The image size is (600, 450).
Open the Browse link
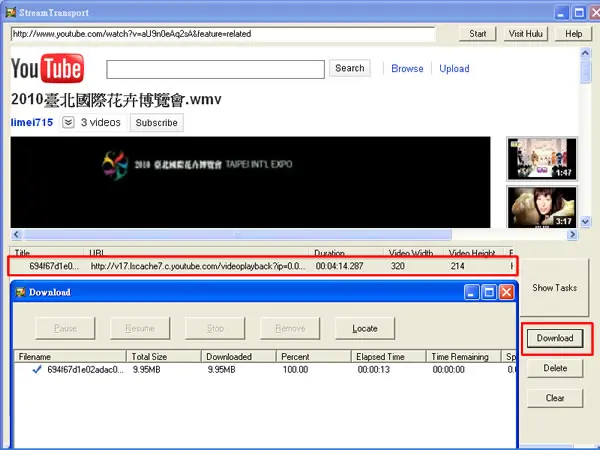coord(407,68)
